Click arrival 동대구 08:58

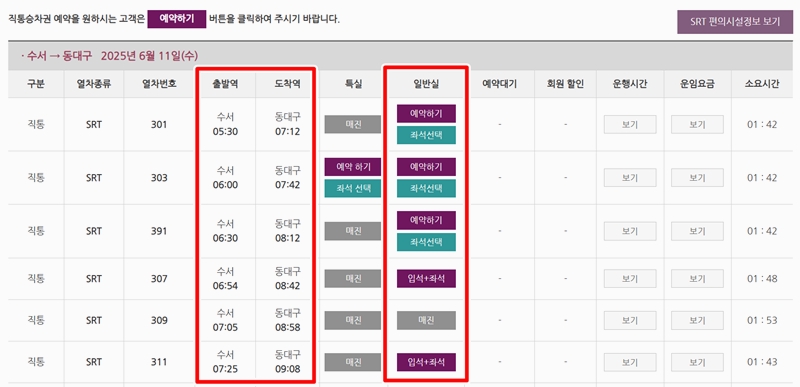(288, 320)
